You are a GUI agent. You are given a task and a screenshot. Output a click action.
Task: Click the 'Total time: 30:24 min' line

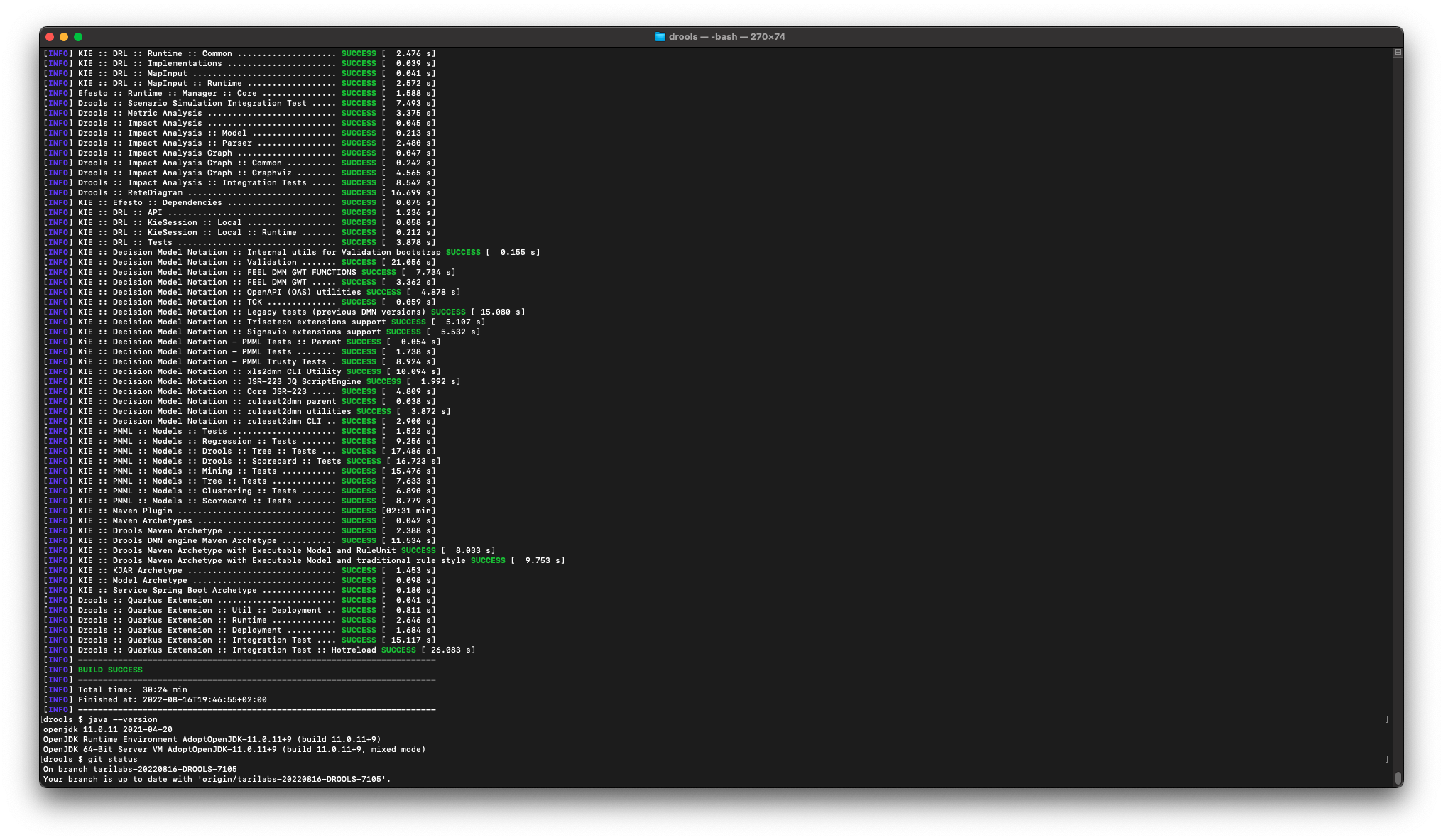[132, 689]
